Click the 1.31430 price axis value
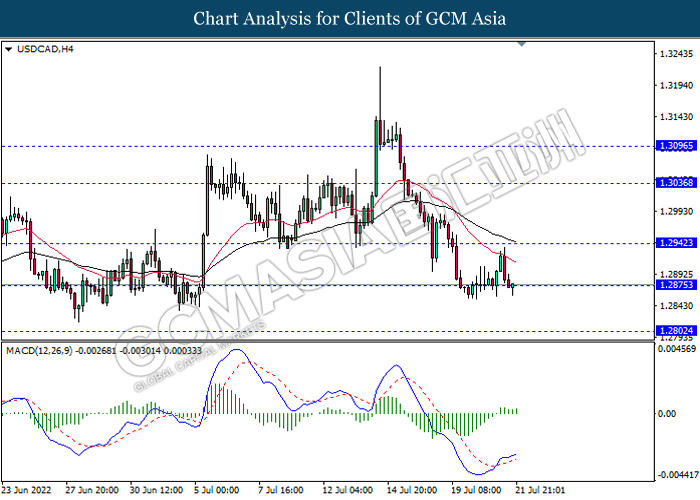Image resolution: width=700 pixels, height=500 pixels. coord(677,117)
